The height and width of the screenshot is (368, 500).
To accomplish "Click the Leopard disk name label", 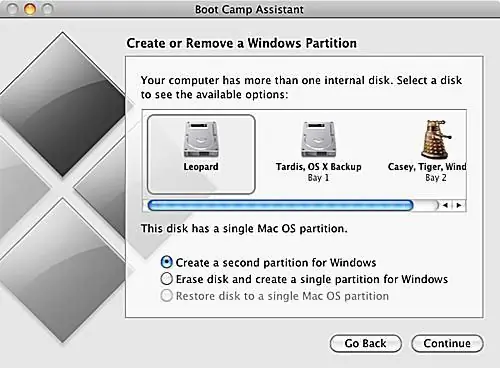I will (x=201, y=167).
